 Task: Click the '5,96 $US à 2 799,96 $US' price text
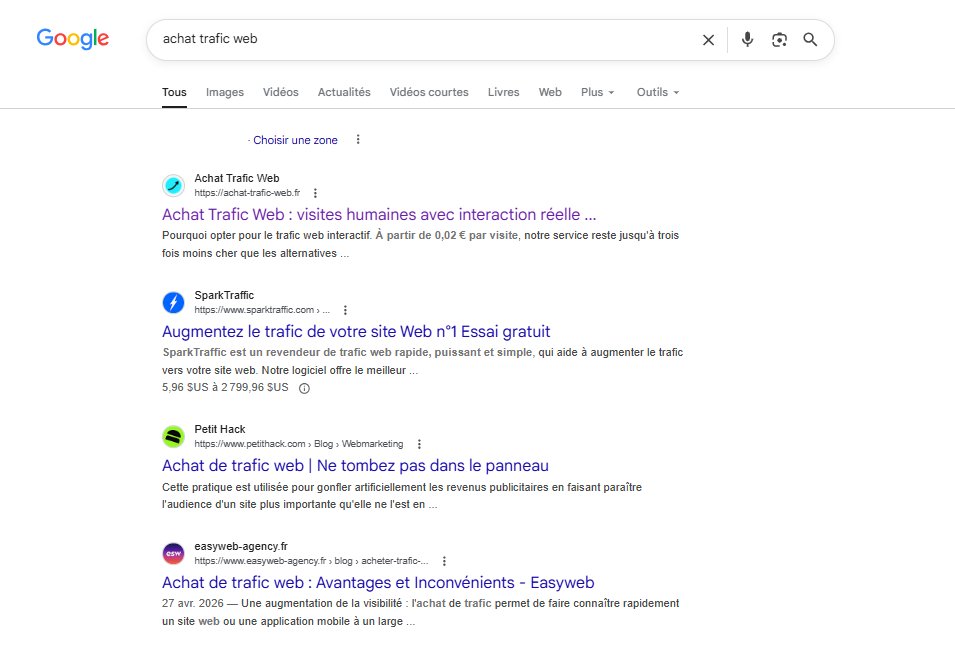coord(225,387)
